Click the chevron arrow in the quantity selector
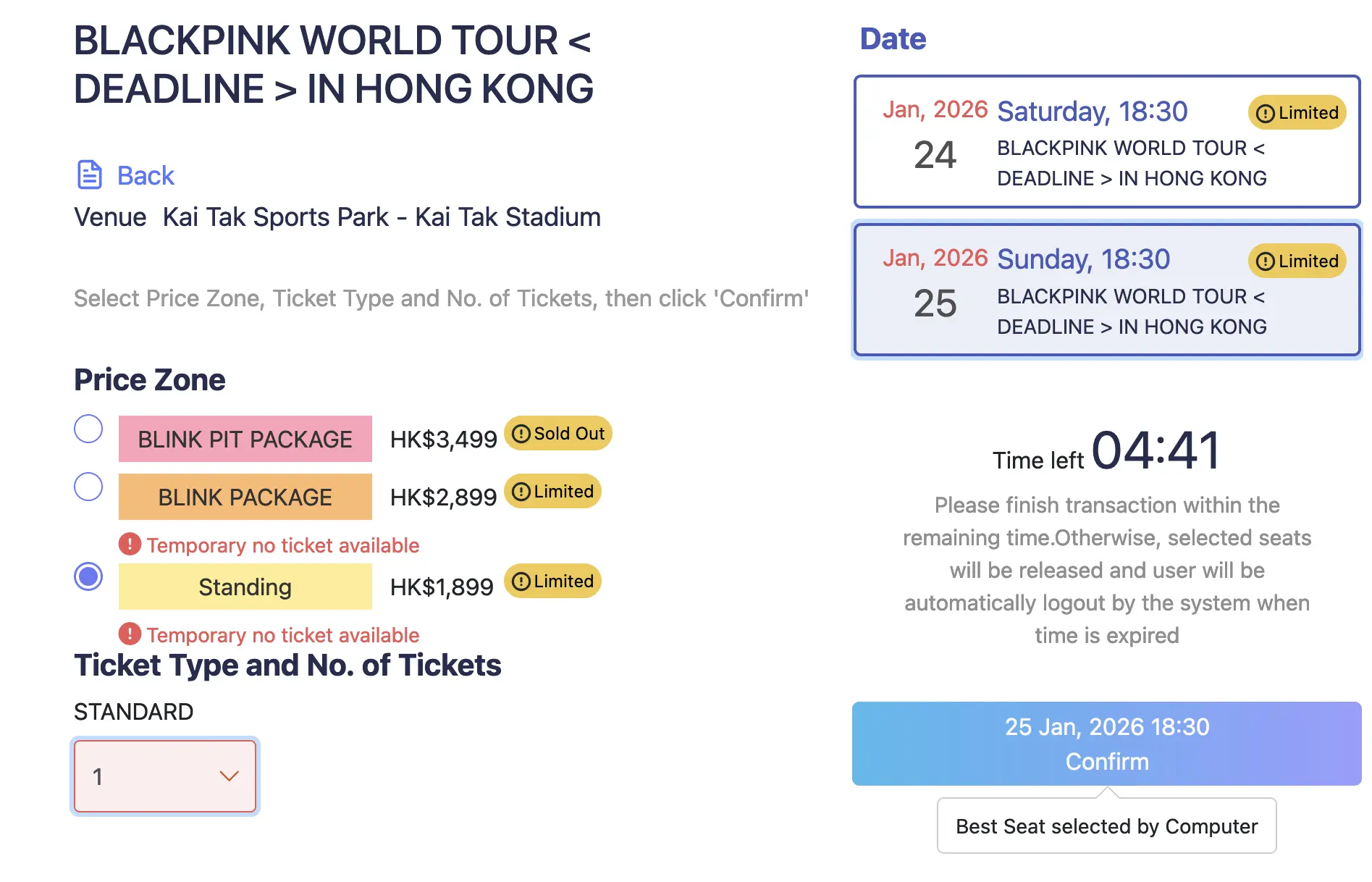1372x882 pixels. click(x=229, y=776)
